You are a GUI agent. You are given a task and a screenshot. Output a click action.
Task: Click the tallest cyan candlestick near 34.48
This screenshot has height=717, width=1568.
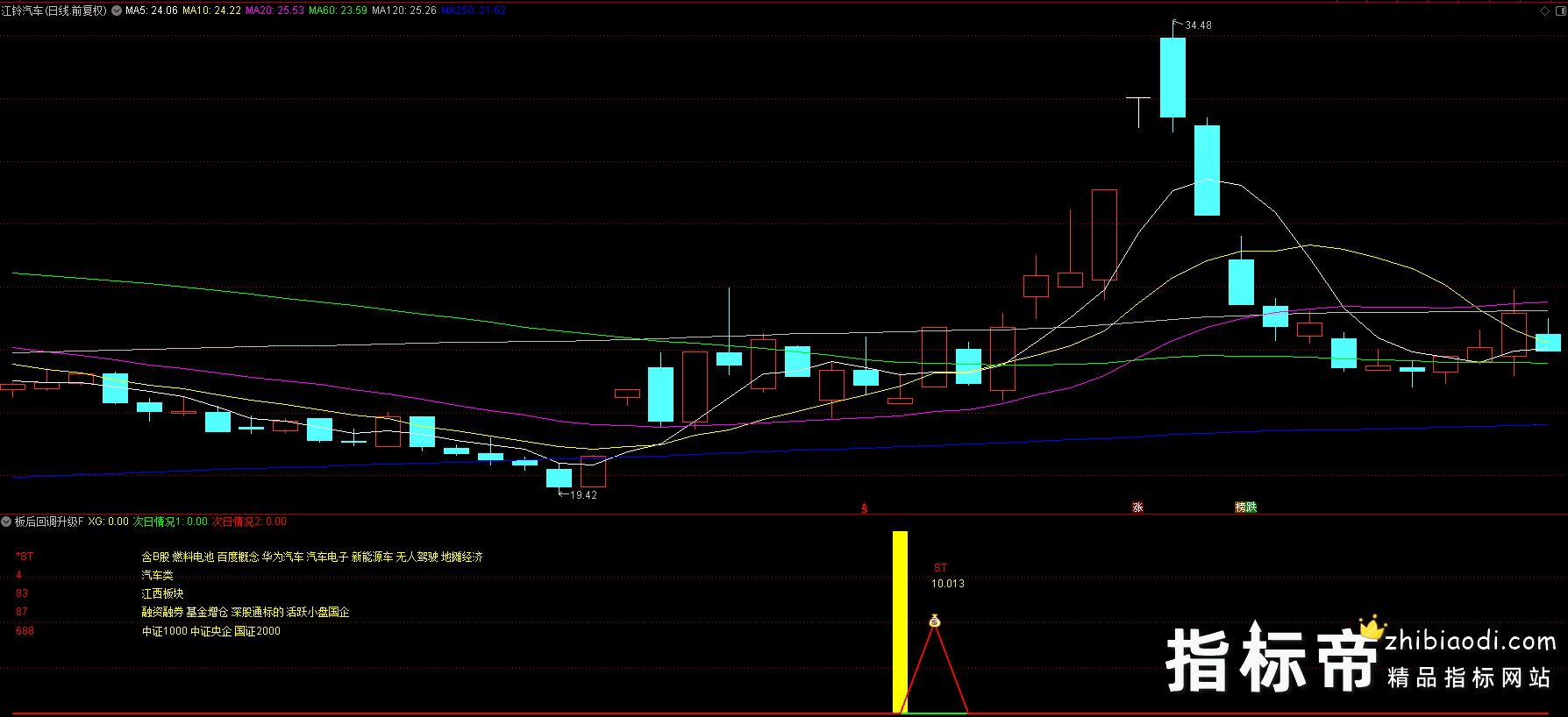(x=1172, y=77)
